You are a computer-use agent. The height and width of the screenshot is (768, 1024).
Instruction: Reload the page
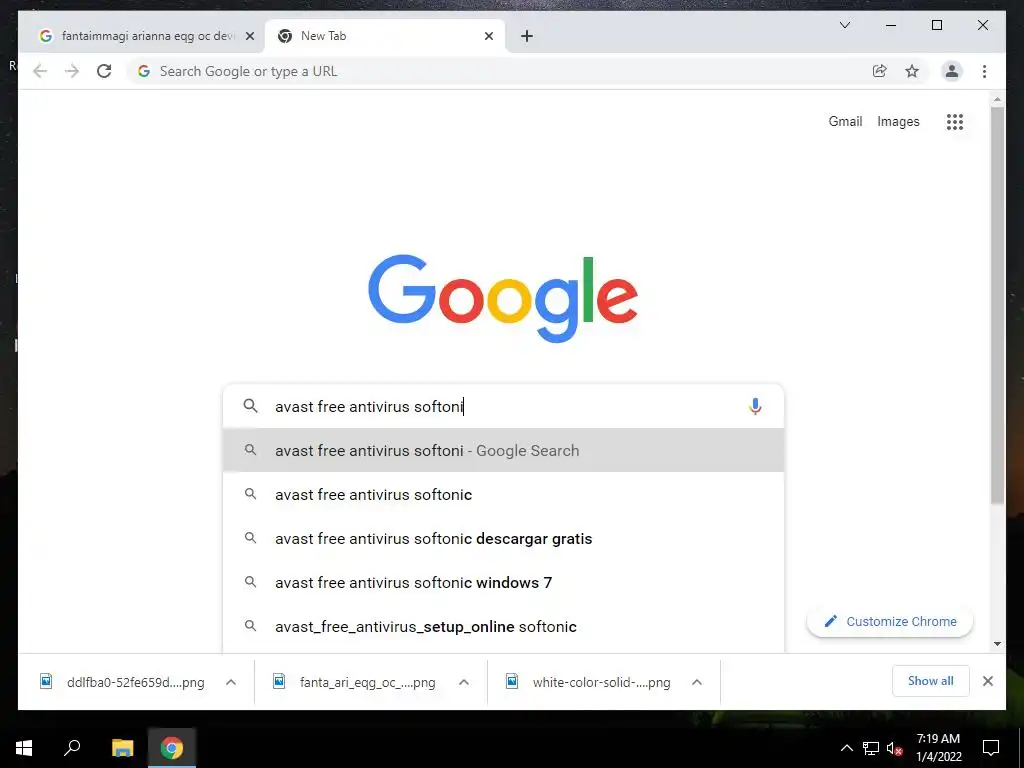coord(104,71)
